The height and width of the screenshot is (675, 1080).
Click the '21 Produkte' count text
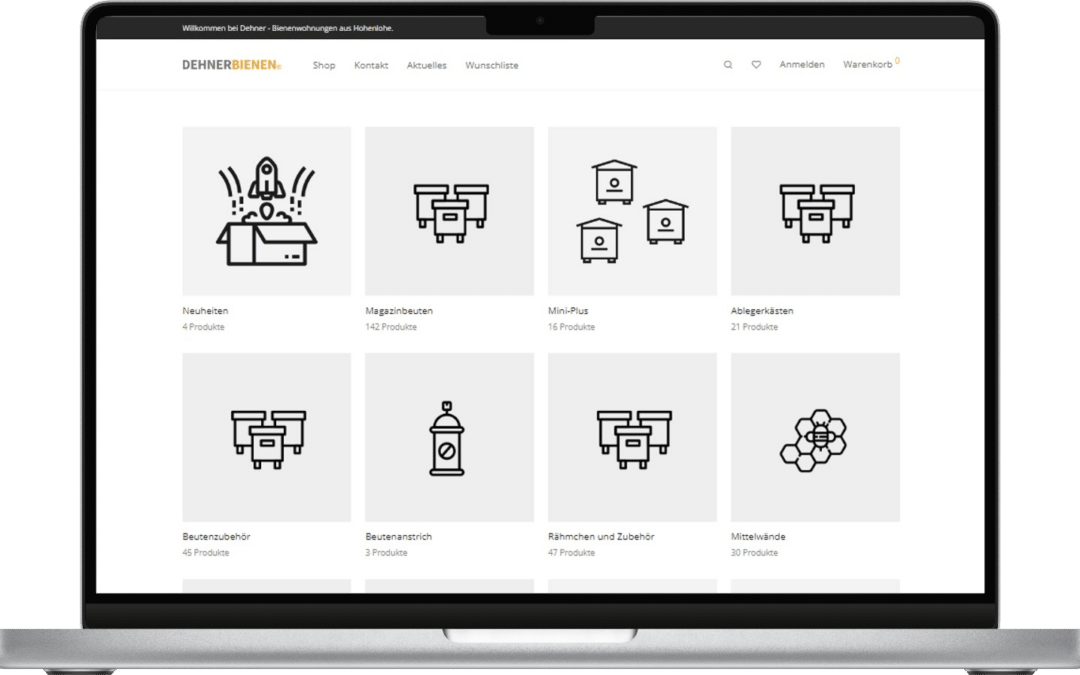click(754, 327)
